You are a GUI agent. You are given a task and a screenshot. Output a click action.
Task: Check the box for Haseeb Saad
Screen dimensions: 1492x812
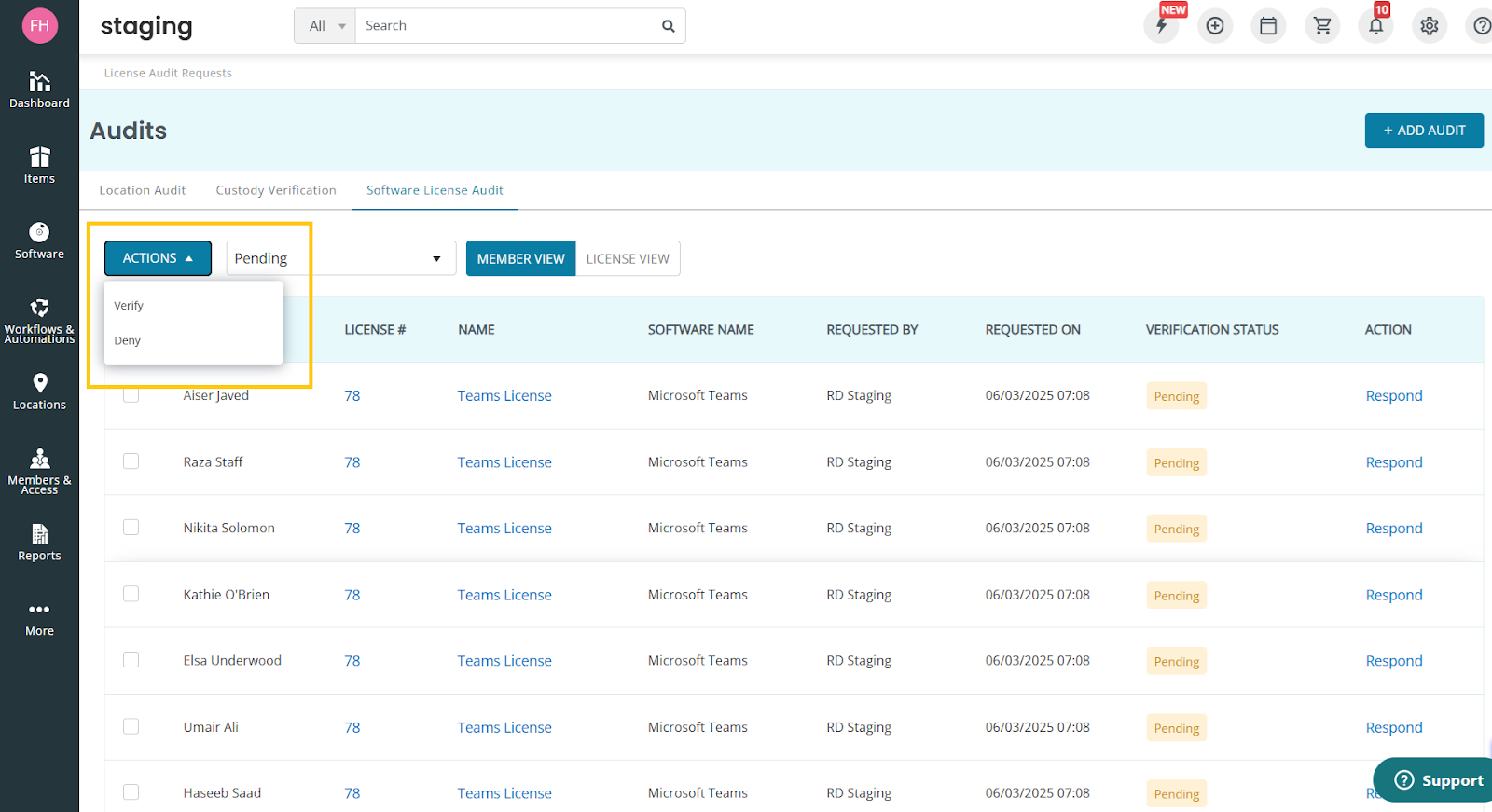click(131, 792)
